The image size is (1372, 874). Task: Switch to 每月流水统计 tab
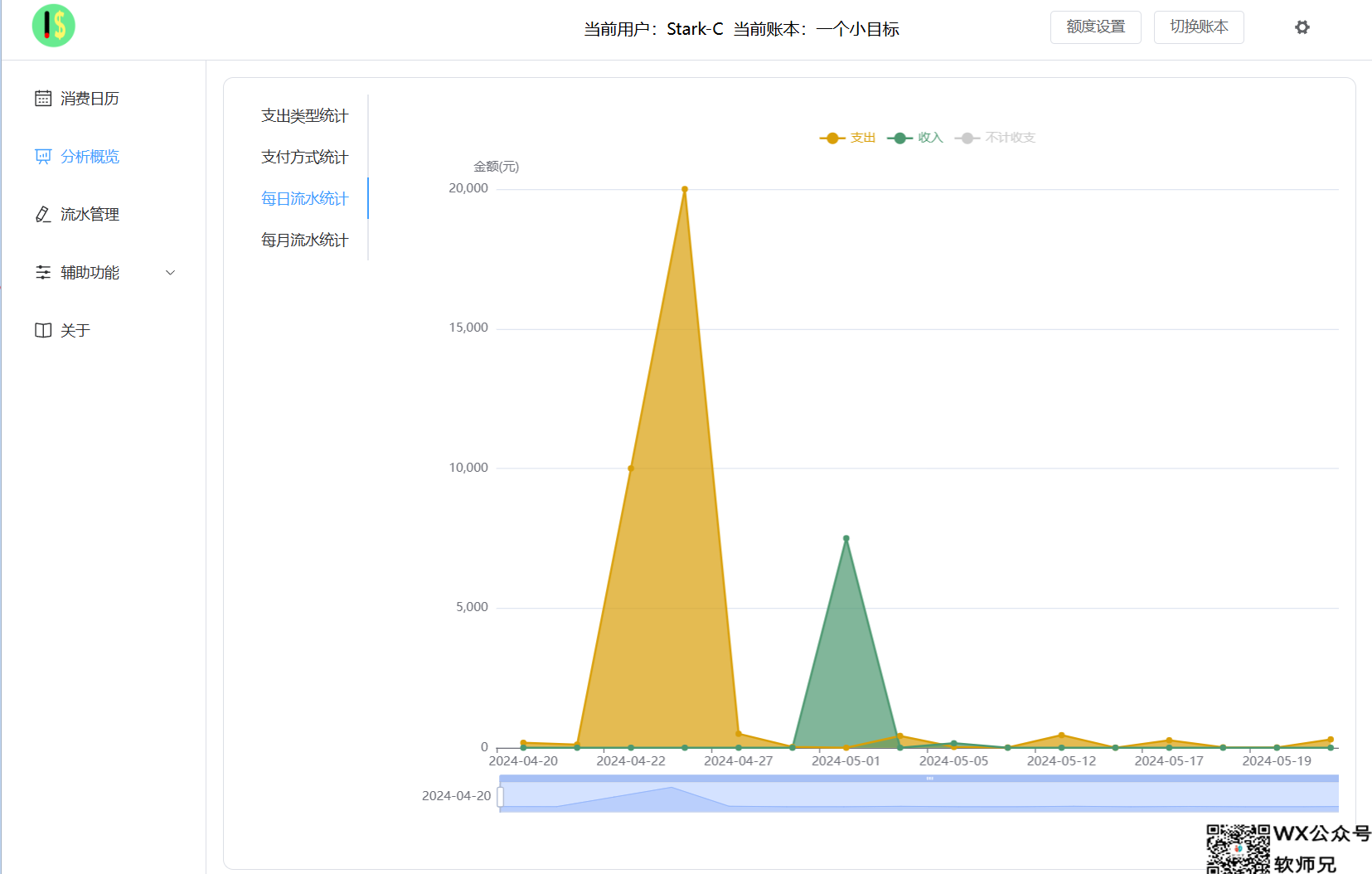tap(304, 240)
